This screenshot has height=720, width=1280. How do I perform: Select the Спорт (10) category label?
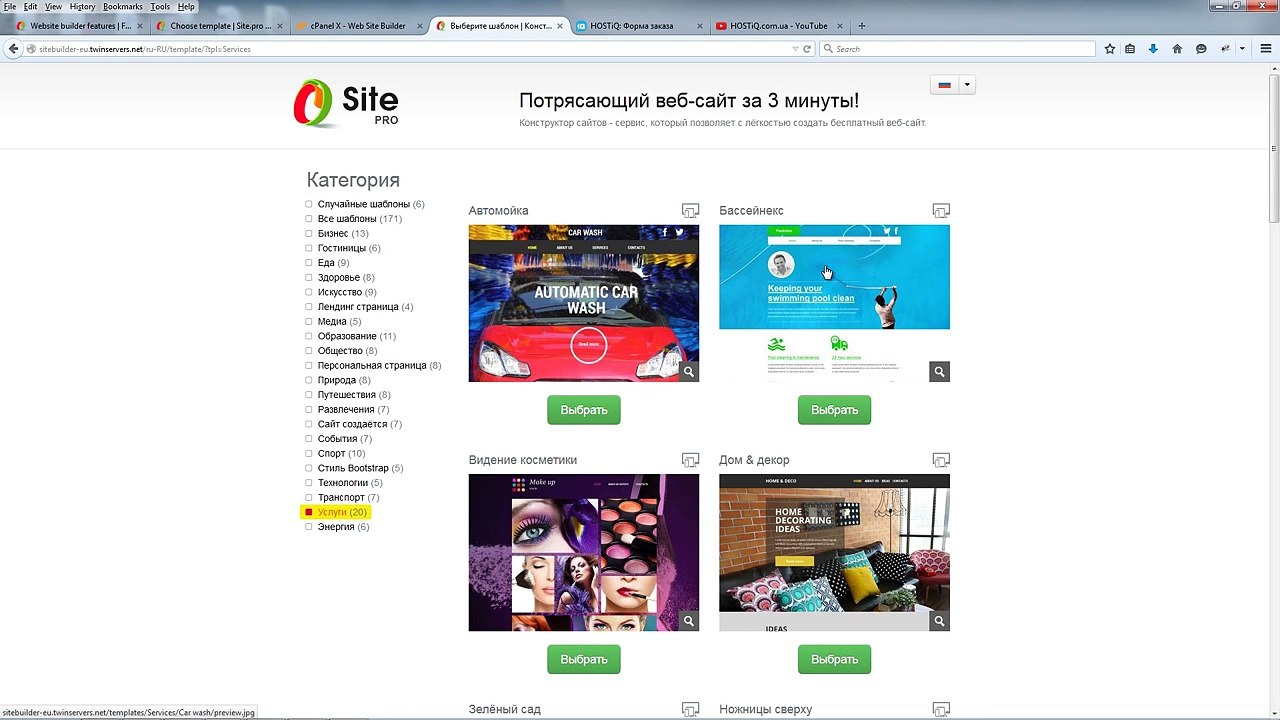[x=341, y=454]
